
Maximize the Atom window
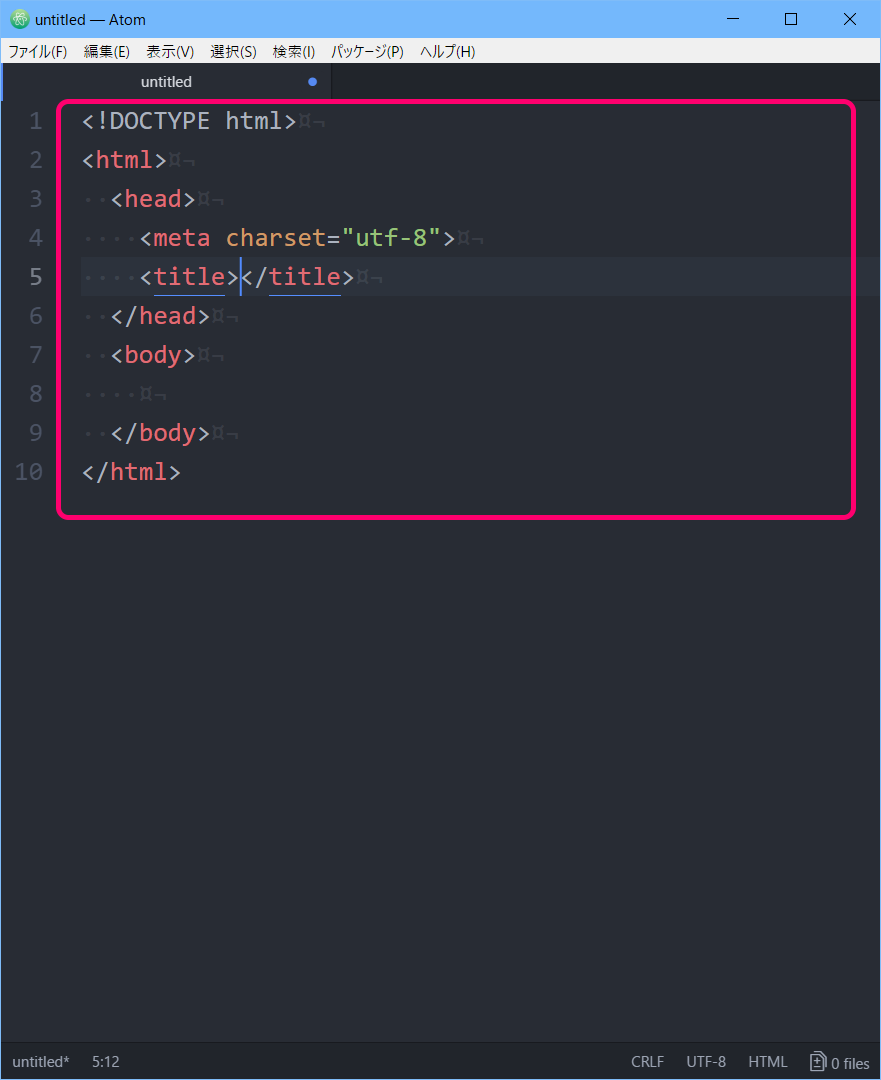coord(791,19)
